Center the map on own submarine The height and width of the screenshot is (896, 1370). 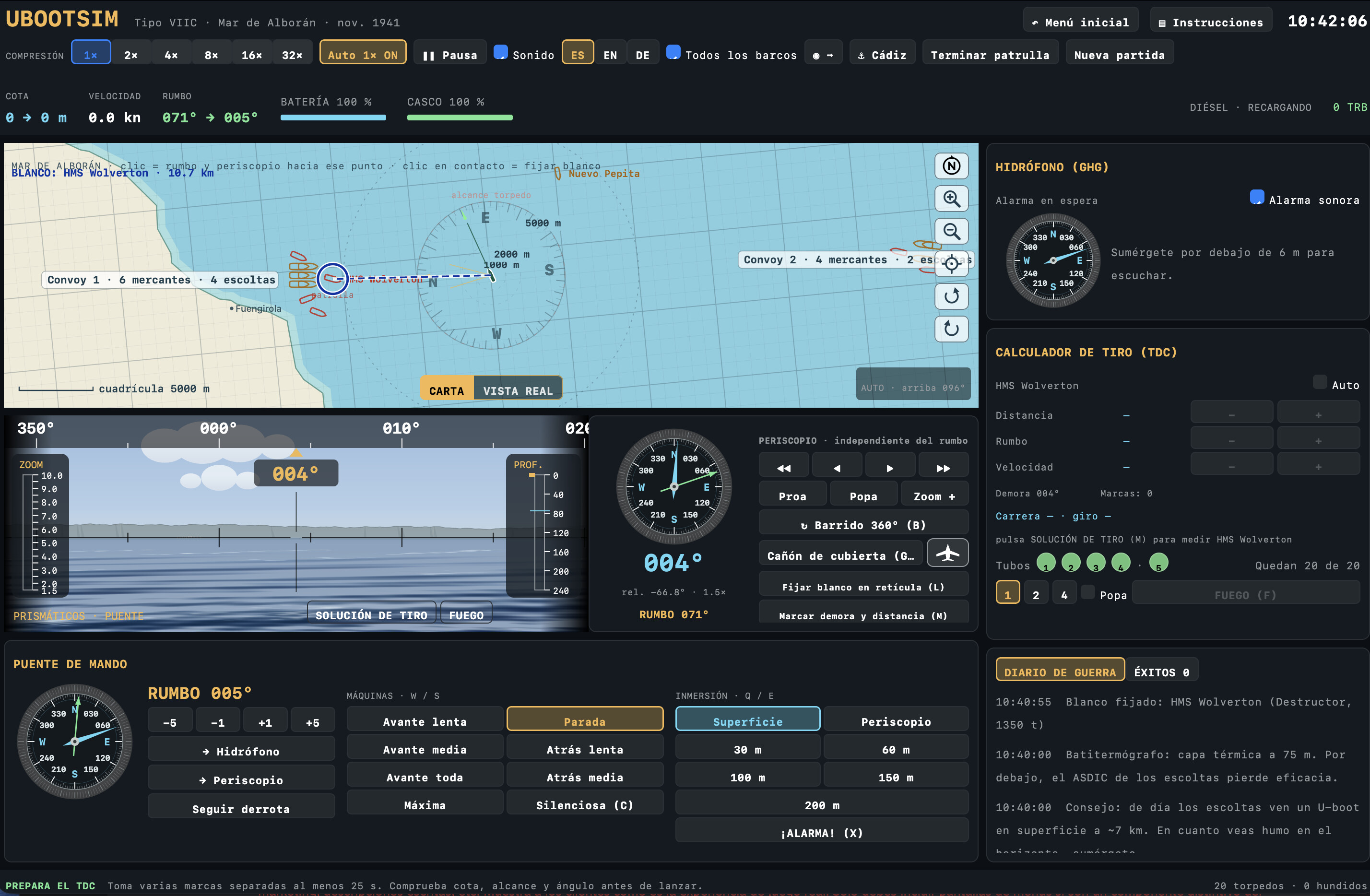pos(952,263)
